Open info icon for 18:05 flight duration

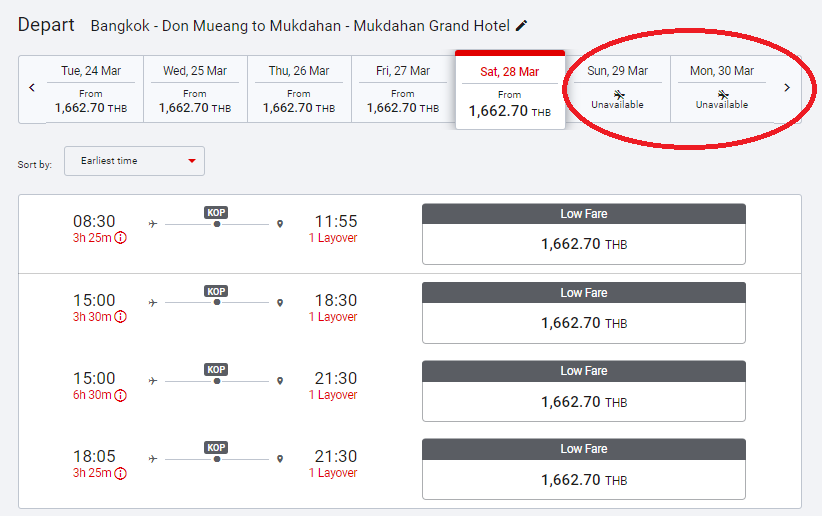click(x=121, y=474)
